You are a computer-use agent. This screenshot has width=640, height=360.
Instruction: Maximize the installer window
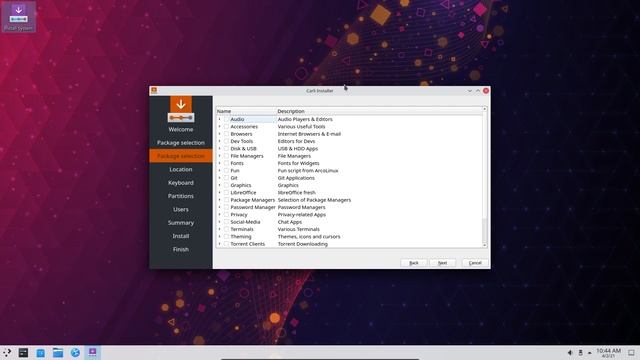pos(478,91)
